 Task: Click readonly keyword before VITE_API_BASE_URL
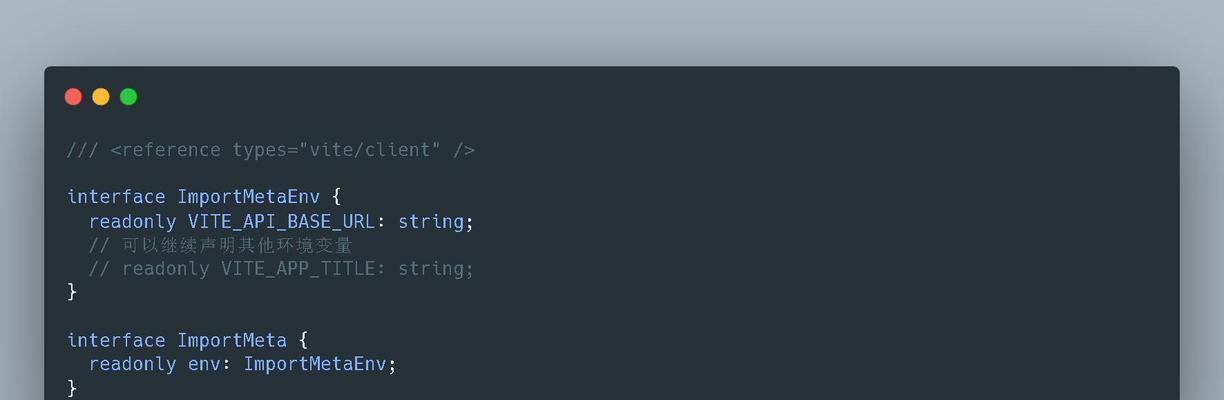click(x=133, y=221)
